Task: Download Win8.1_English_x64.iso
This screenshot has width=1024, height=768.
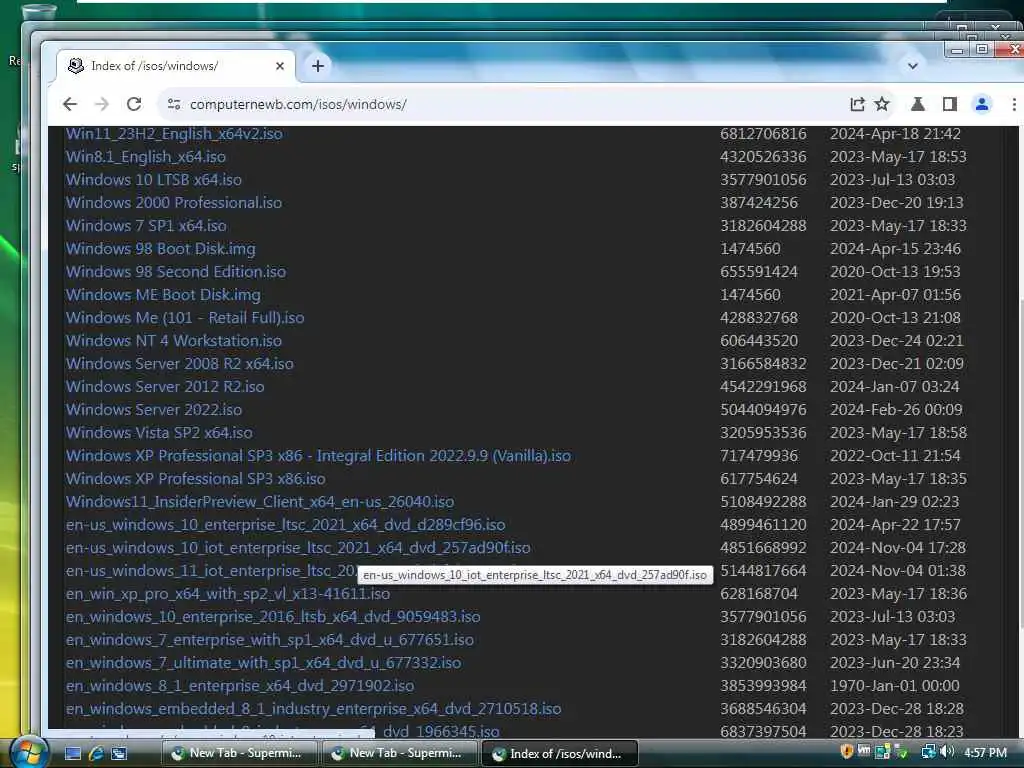Action: pyautogui.click(x=146, y=157)
